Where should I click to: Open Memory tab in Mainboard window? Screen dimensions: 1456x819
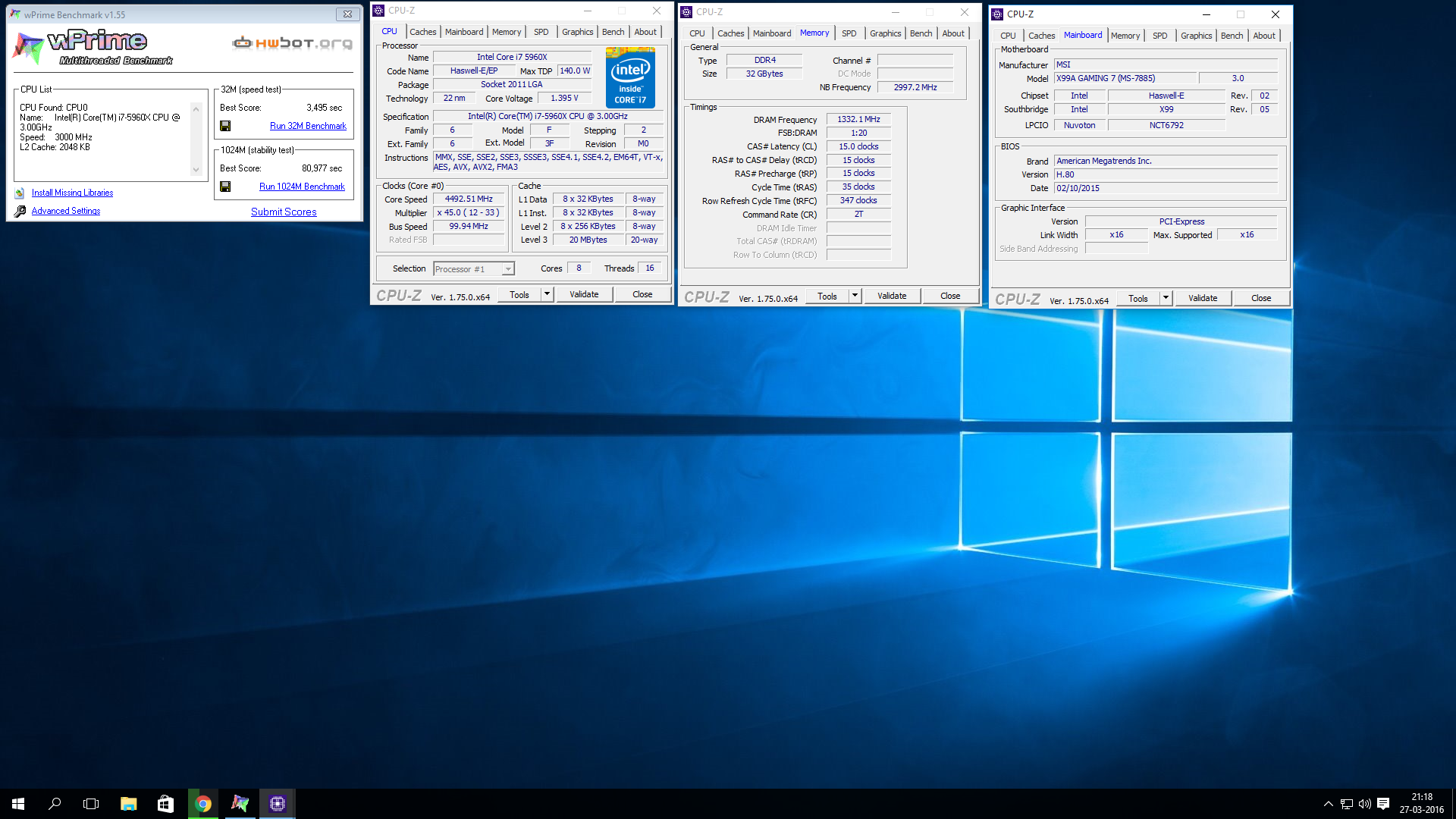tap(1125, 36)
